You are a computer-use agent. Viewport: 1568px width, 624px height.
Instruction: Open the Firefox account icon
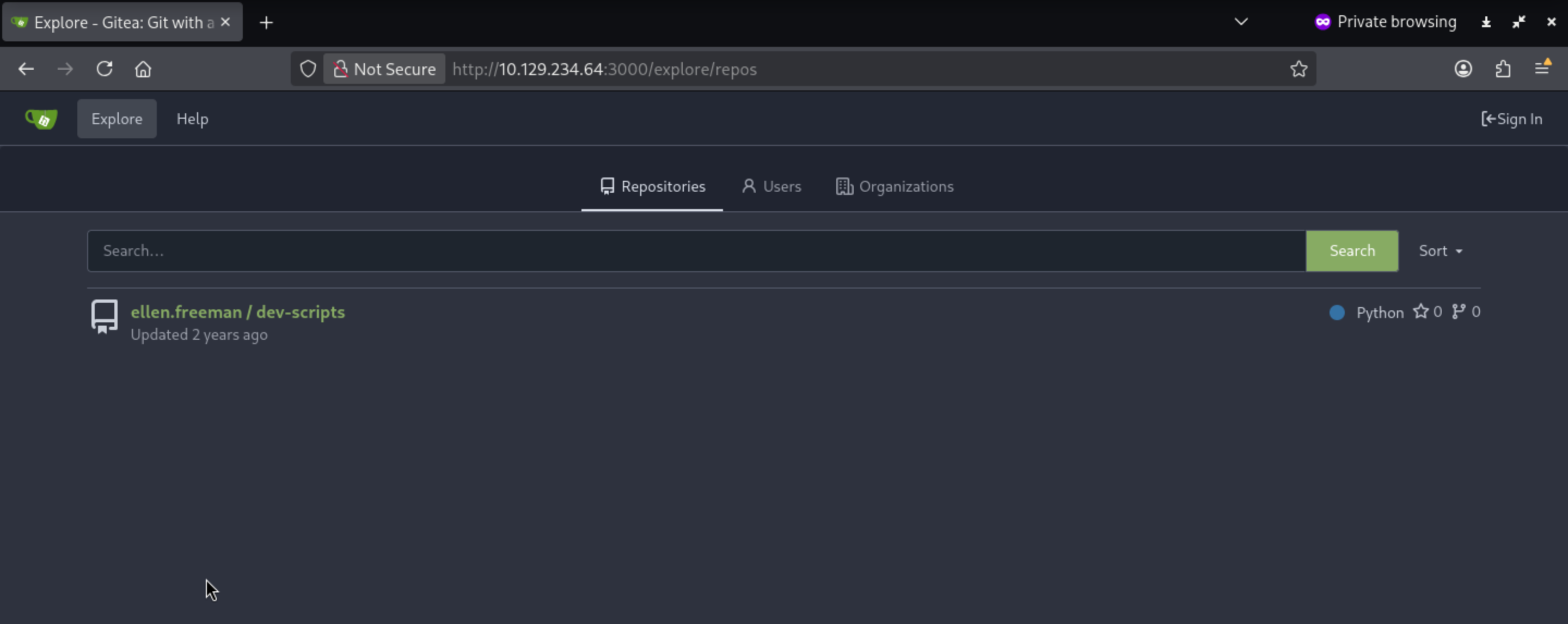click(1463, 69)
